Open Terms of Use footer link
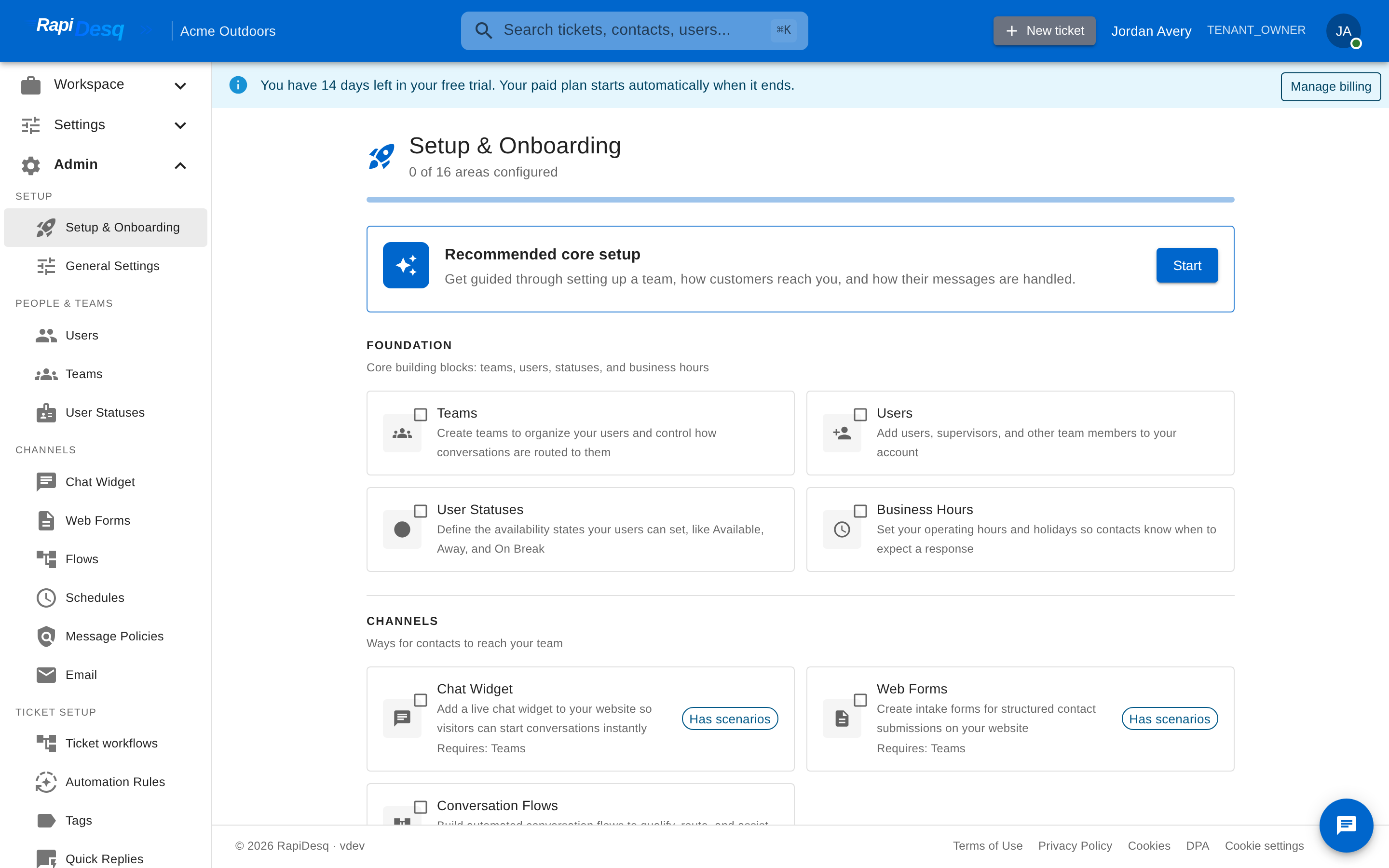 coord(988,846)
